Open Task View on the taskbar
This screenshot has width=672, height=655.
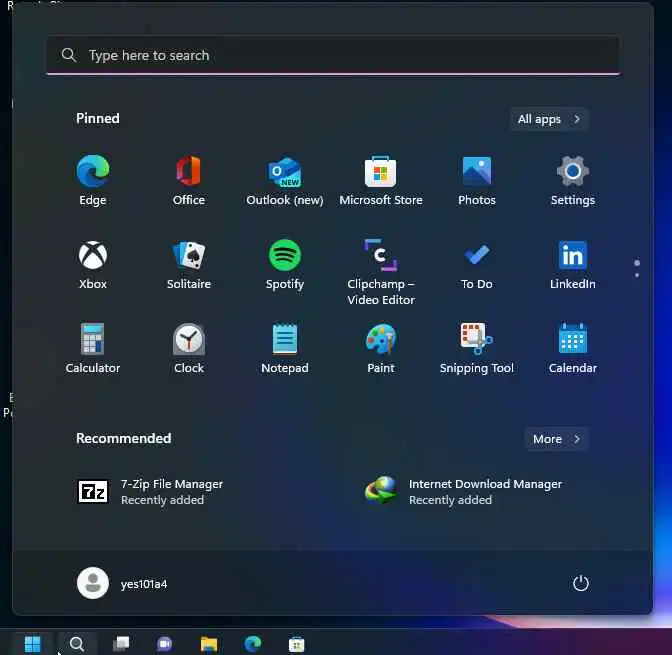click(121, 643)
